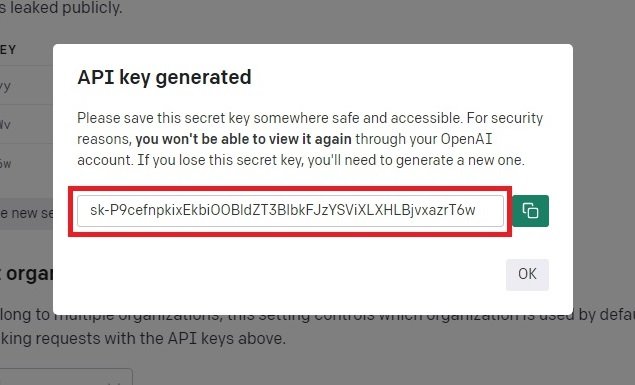Image resolution: width=635 pixels, height=385 pixels.
Task: Click the default organization heading behind dialog
Action: [26, 274]
